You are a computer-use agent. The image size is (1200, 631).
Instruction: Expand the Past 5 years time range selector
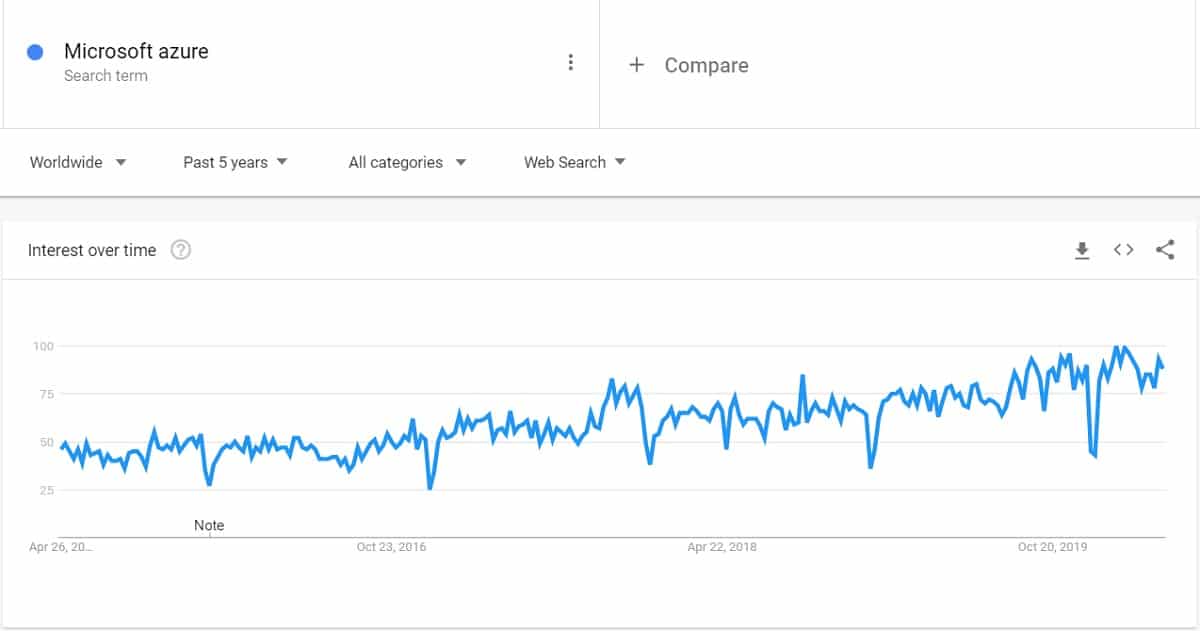point(235,162)
